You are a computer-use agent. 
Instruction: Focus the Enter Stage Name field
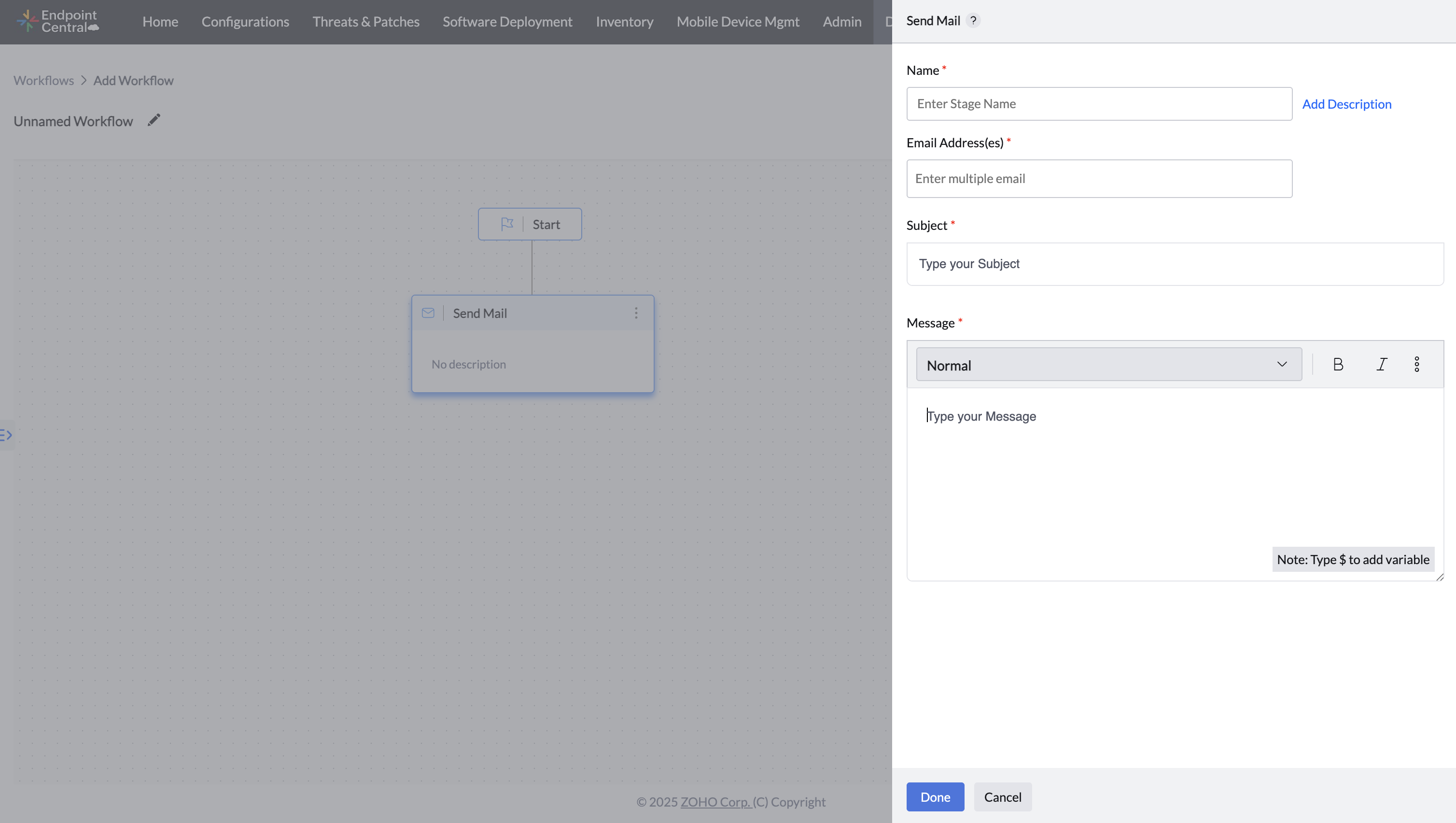point(1099,103)
